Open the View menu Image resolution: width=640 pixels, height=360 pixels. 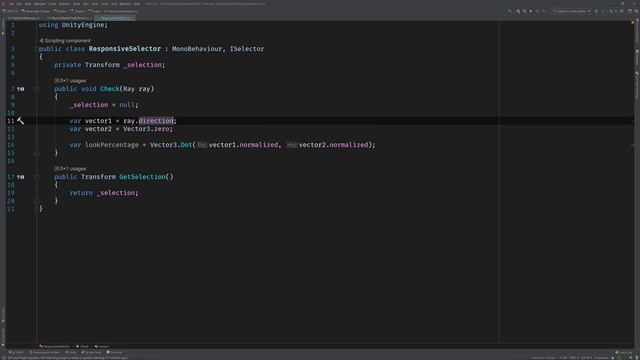pos(28,4)
